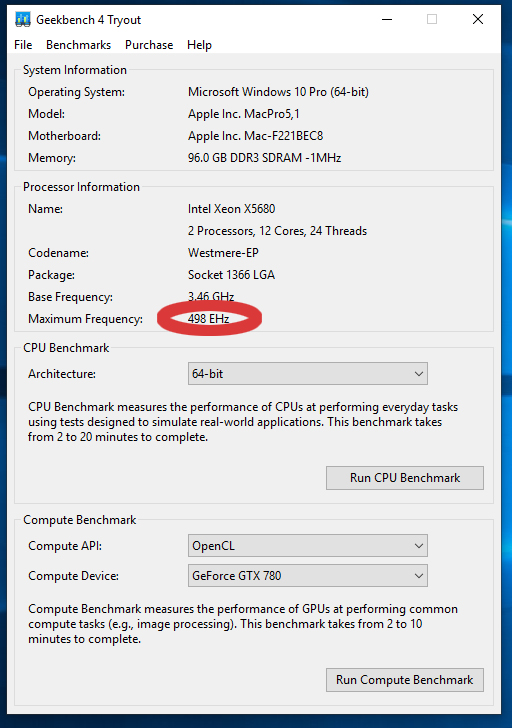Open the Benchmarks menu

tap(78, 45)
